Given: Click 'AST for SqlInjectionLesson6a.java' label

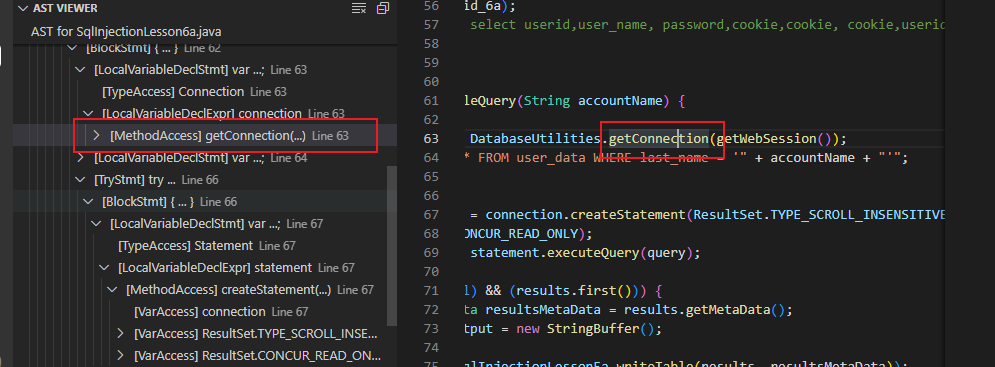Looking at the screenshot, I should [126, 32].
